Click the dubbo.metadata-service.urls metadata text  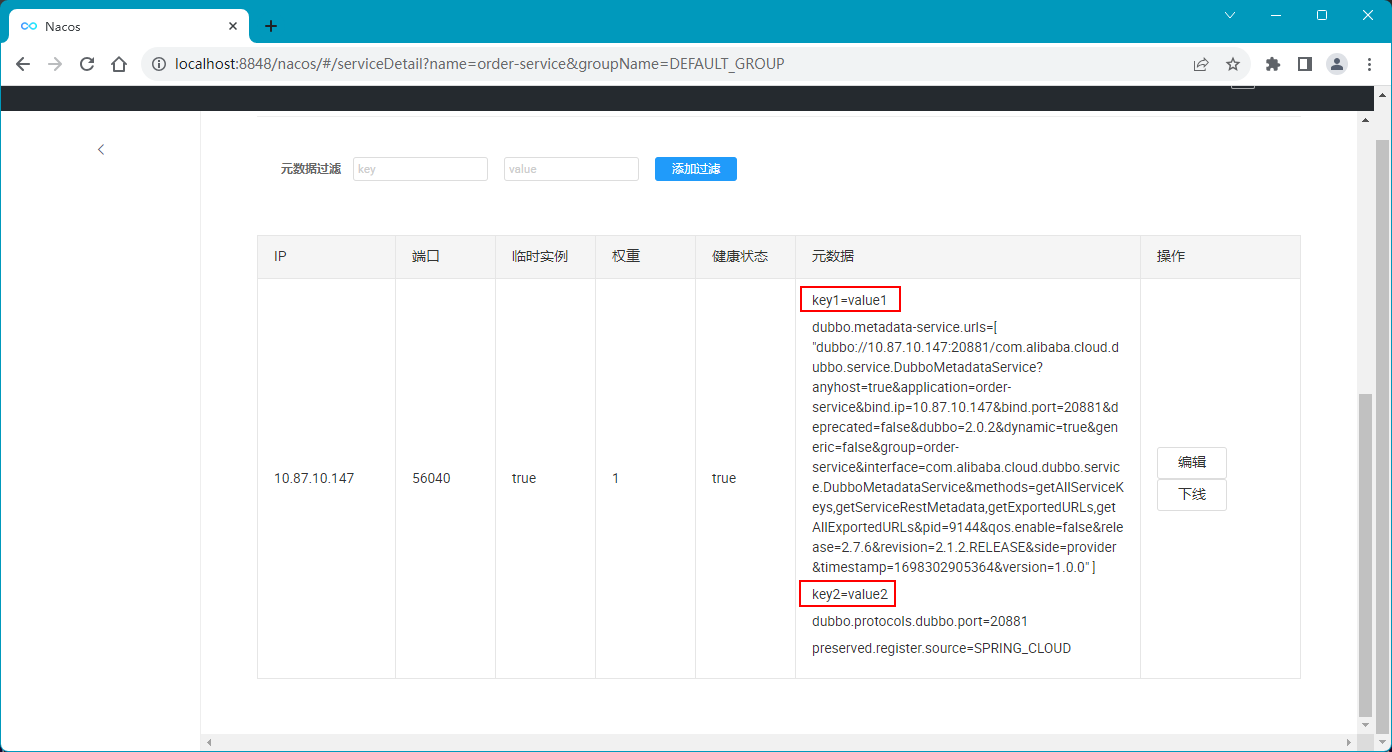tap(967, 447)
